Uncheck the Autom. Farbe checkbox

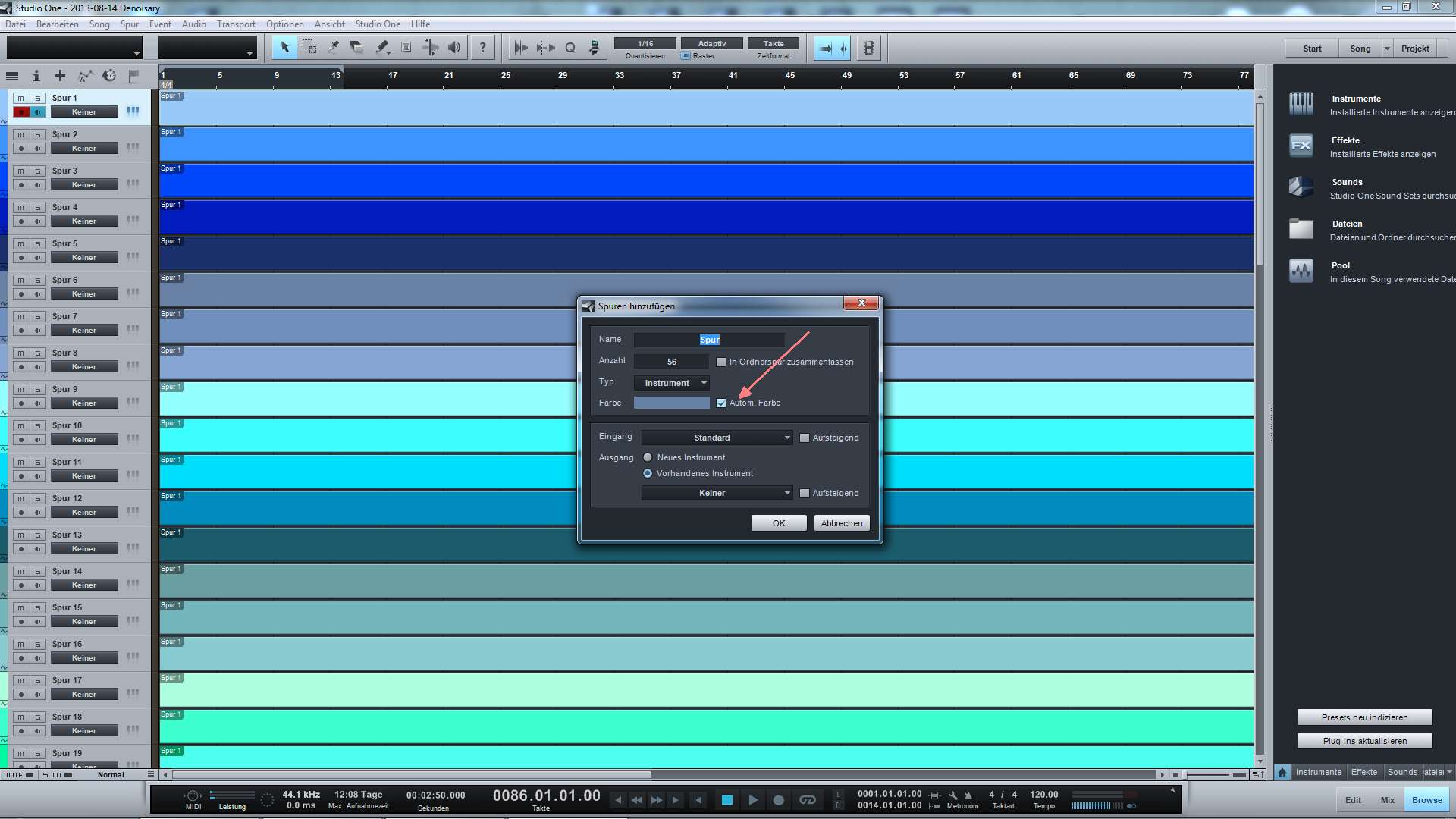[x=721, y=403]
